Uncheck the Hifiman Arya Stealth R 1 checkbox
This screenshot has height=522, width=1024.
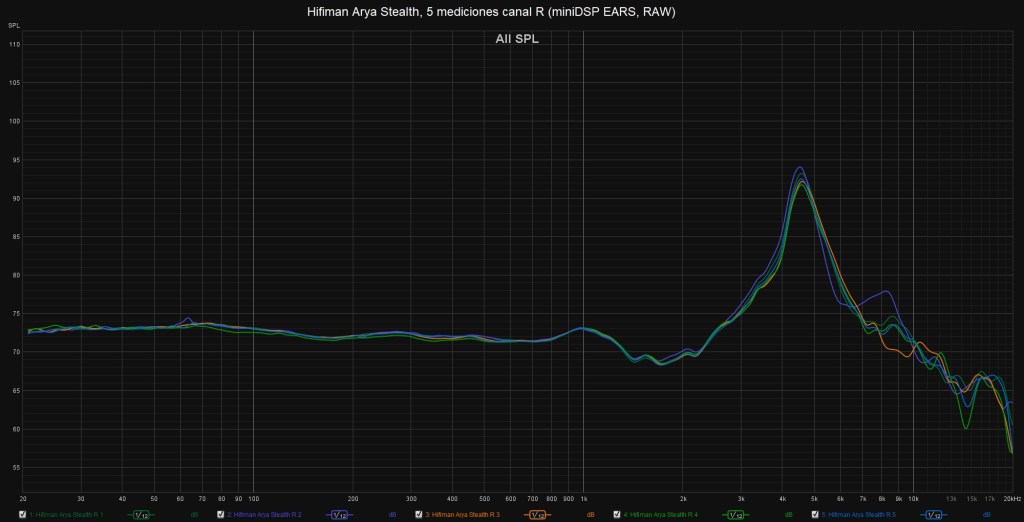23,514
